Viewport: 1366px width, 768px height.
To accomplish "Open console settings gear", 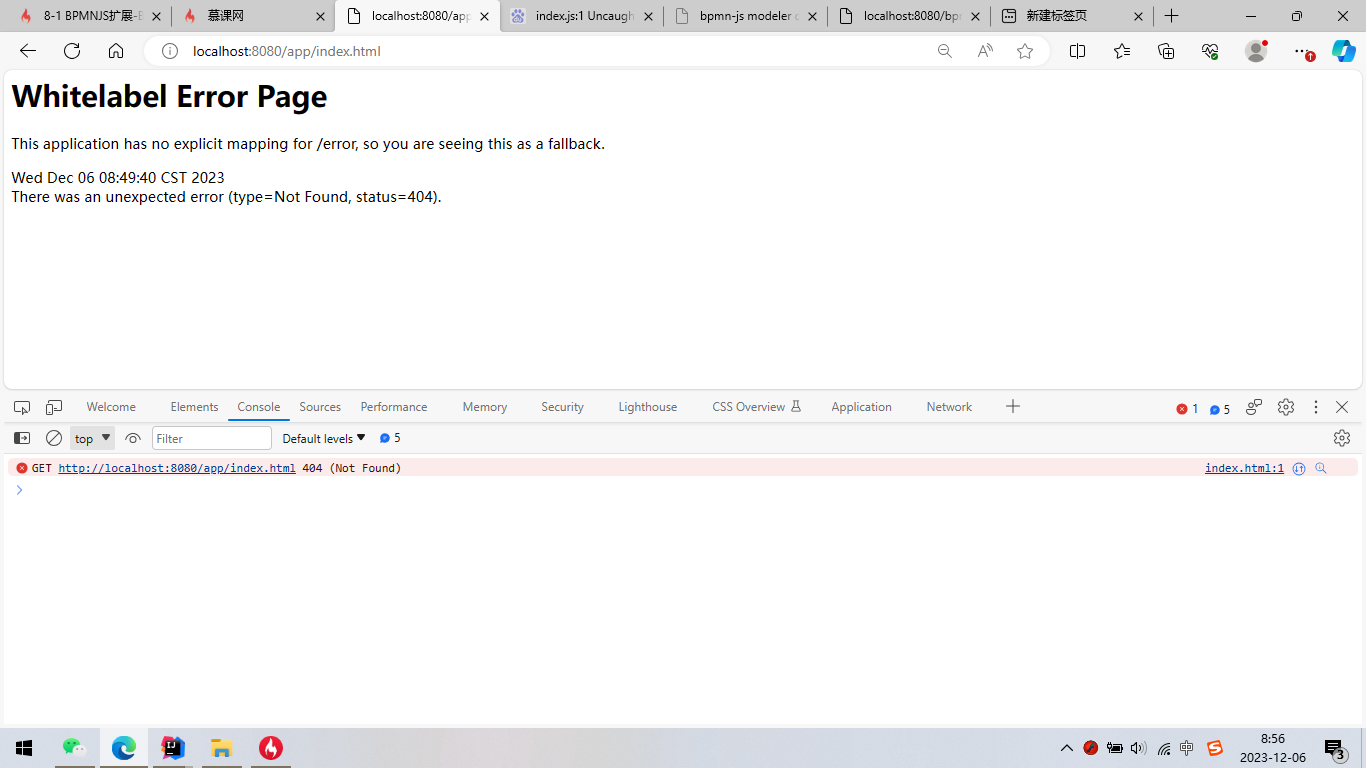I will (1342, 438).
